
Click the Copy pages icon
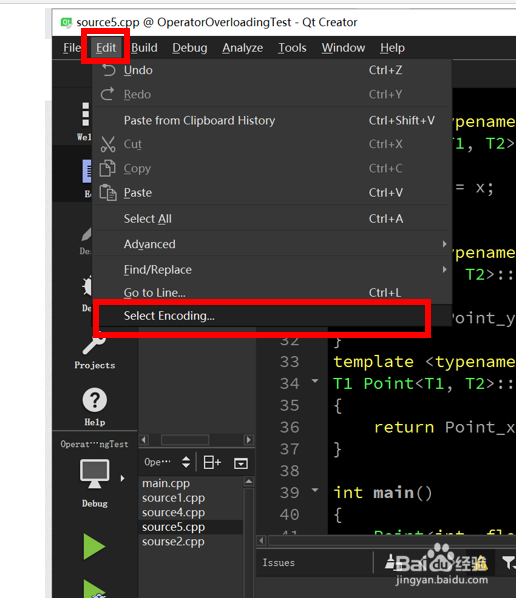[x=108, y=168]
